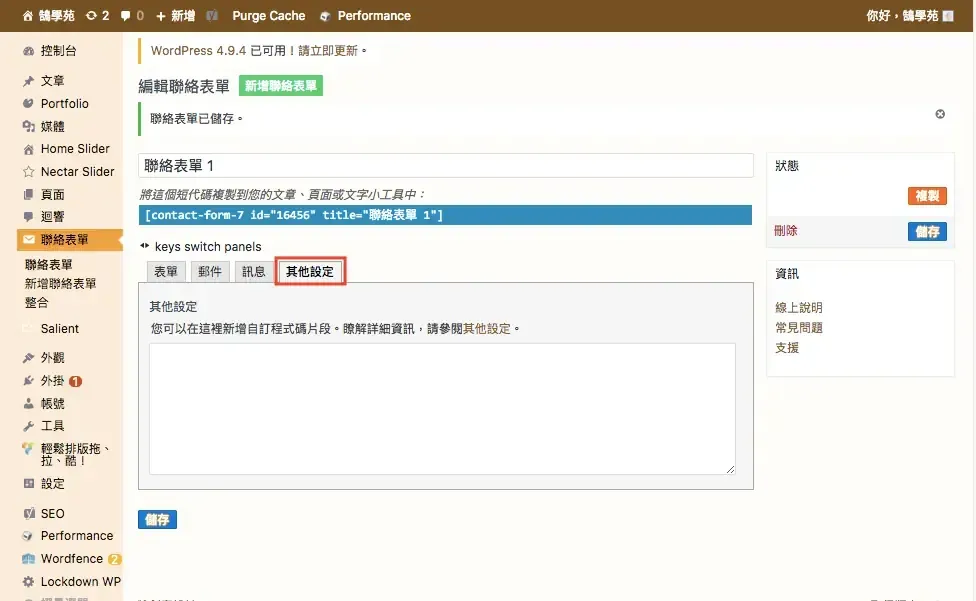Screen dimensions: 976x601
Task: Click inside the additional settings textarea
Action: click(x=442, y=409)
